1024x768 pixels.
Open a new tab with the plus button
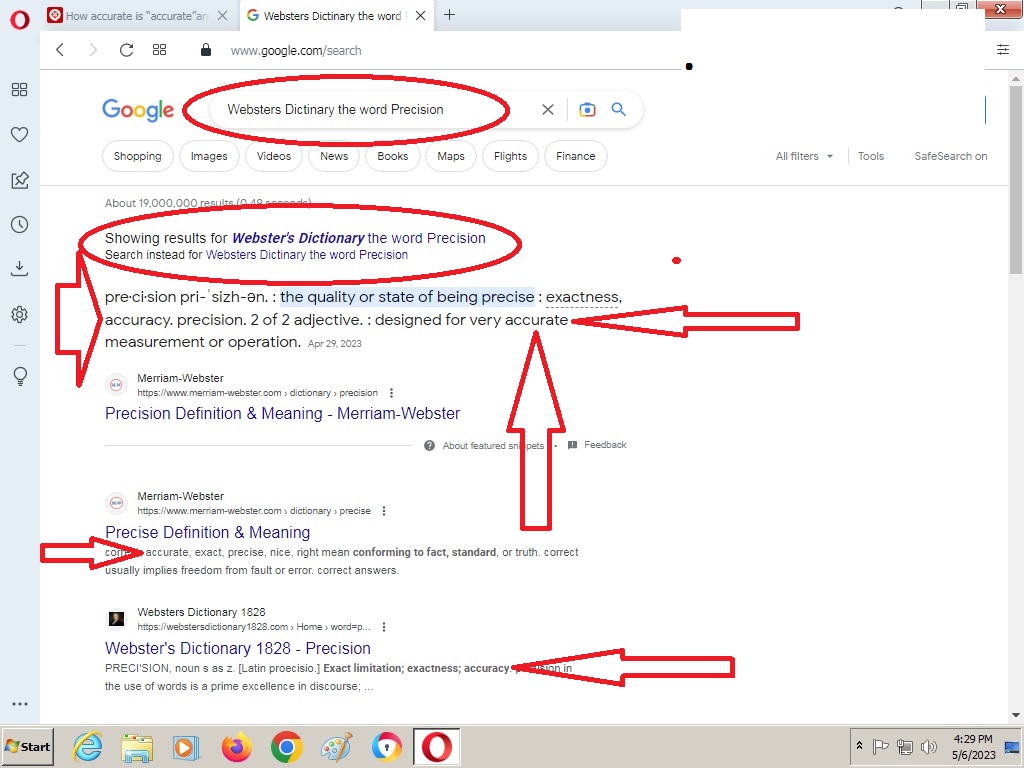449,15
